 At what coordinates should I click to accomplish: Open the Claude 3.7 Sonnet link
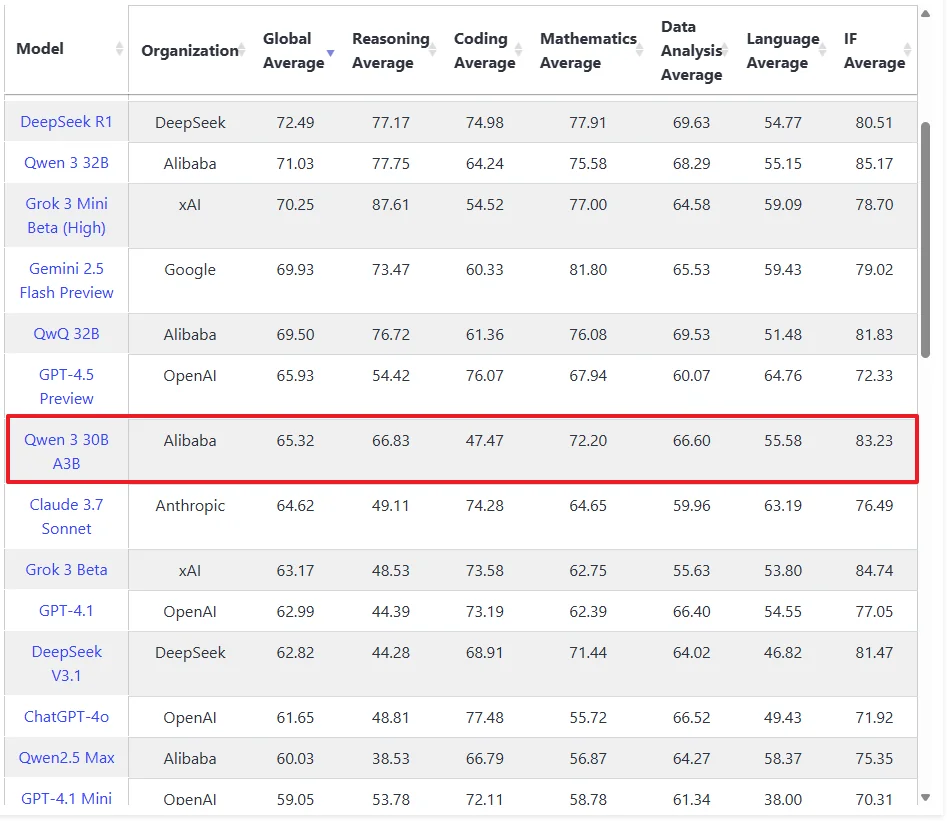coord(66,517)
